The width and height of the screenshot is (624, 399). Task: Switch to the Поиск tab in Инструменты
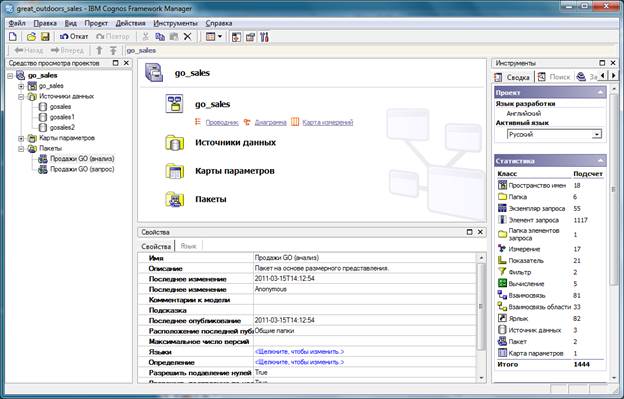pos(554,77)
